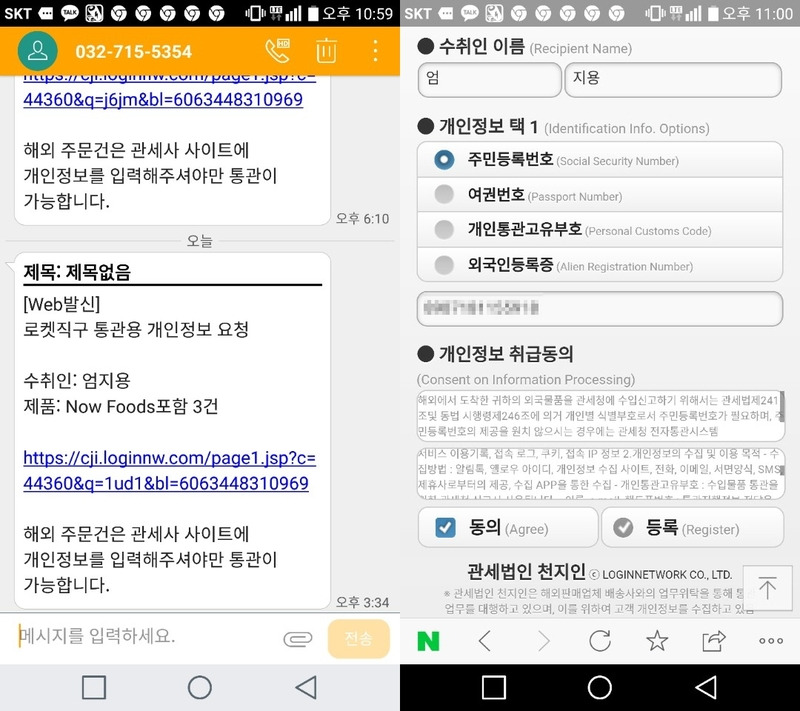Select 여권번호 Passport Number radio option
This screenshot has width=800, height=711.
[x=599, y=194]
